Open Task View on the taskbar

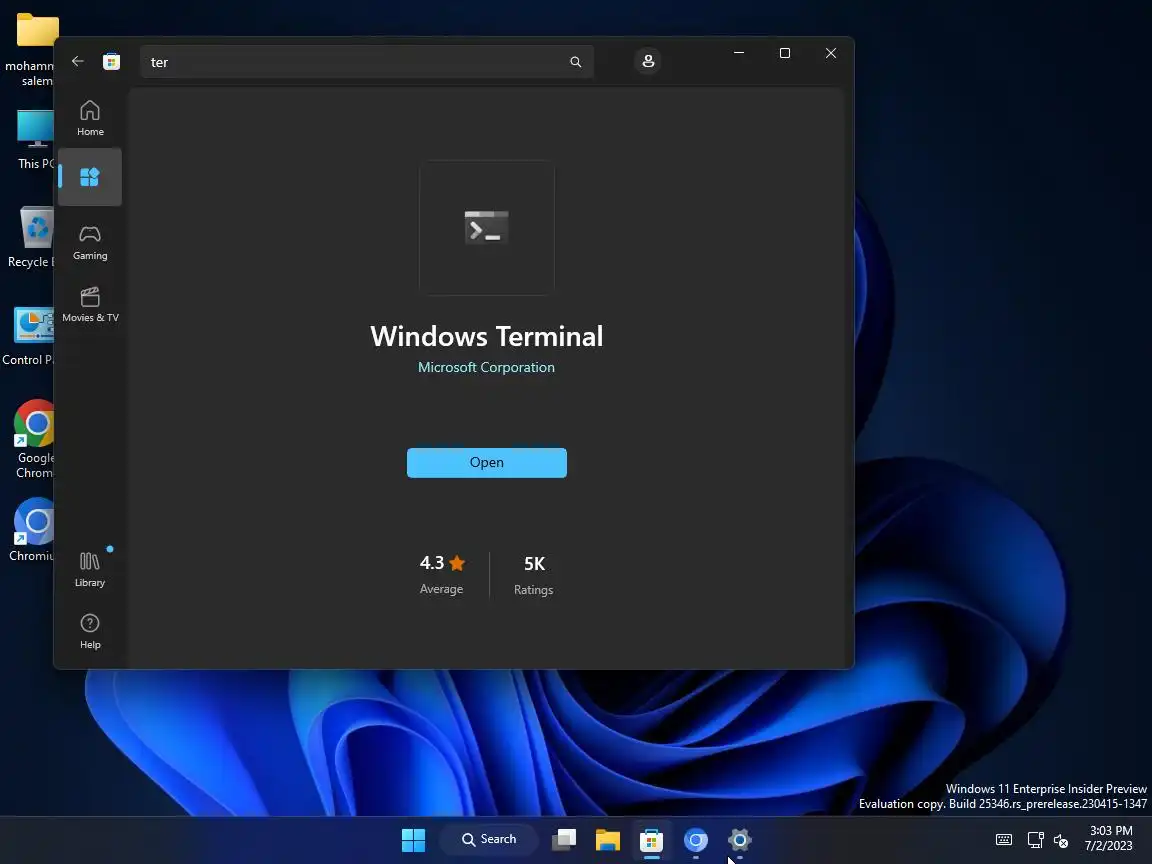tap(564, 840)
